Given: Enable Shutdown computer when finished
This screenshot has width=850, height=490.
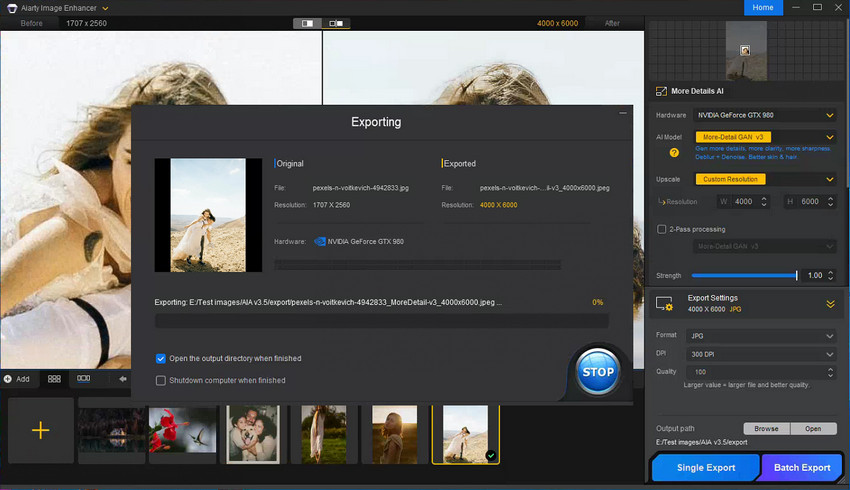Looking at the screenshot, I should point(161,380).
